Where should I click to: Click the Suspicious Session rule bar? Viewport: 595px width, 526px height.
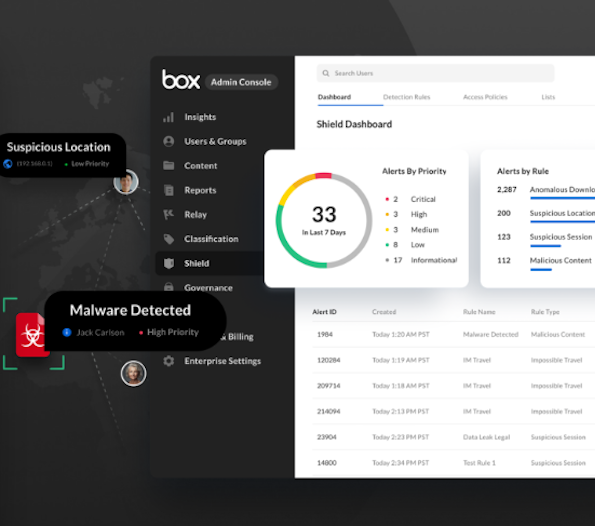545,246
